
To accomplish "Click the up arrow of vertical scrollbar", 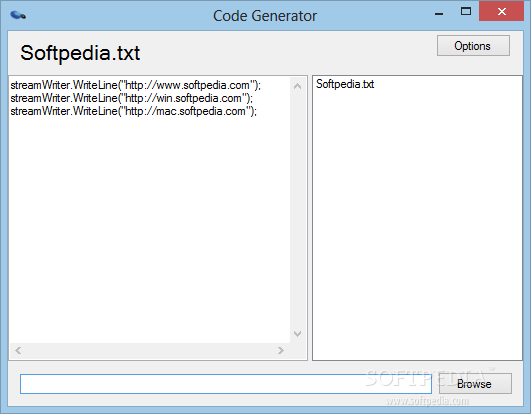I will 298,86.
